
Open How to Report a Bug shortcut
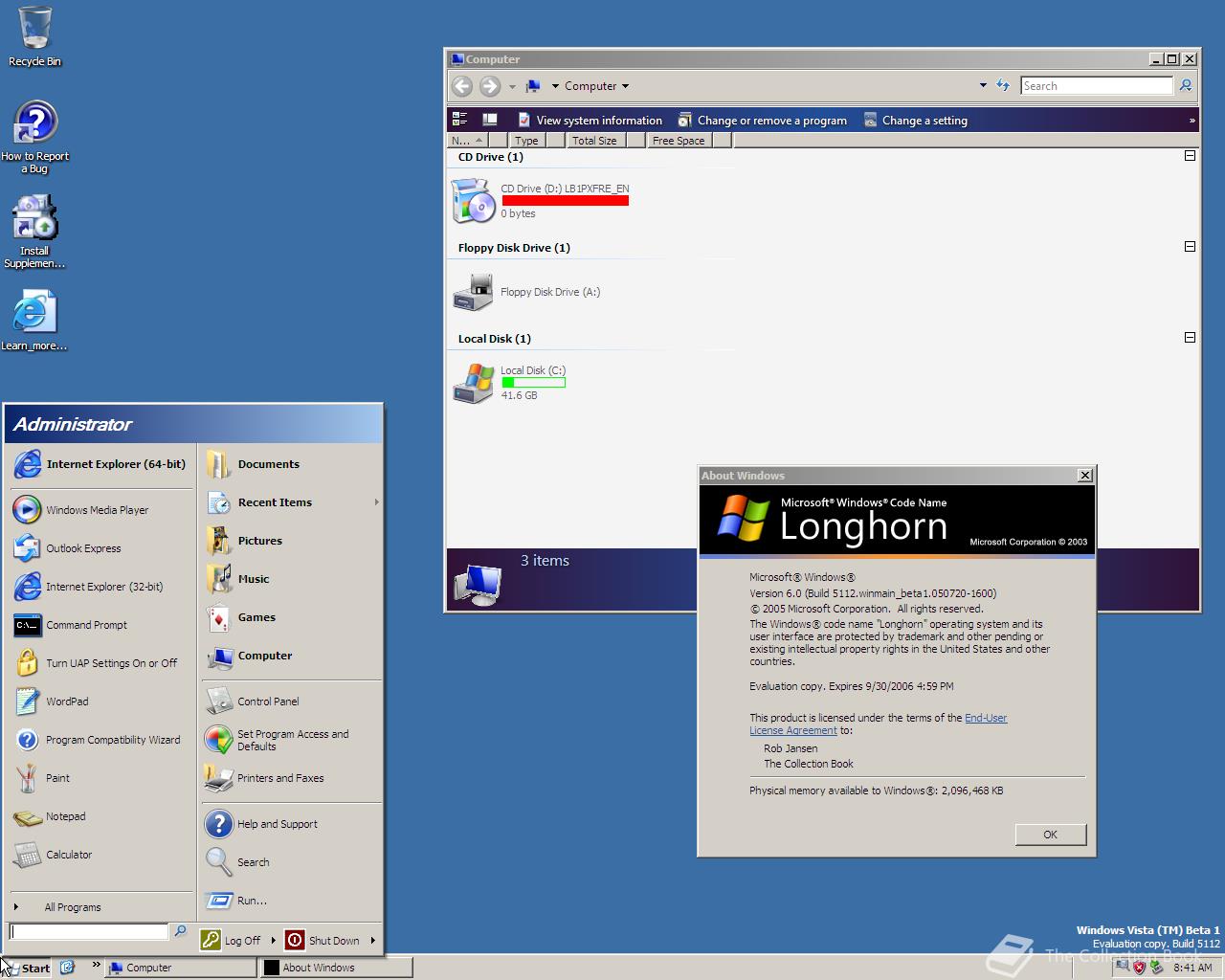[x=34, y=136]
